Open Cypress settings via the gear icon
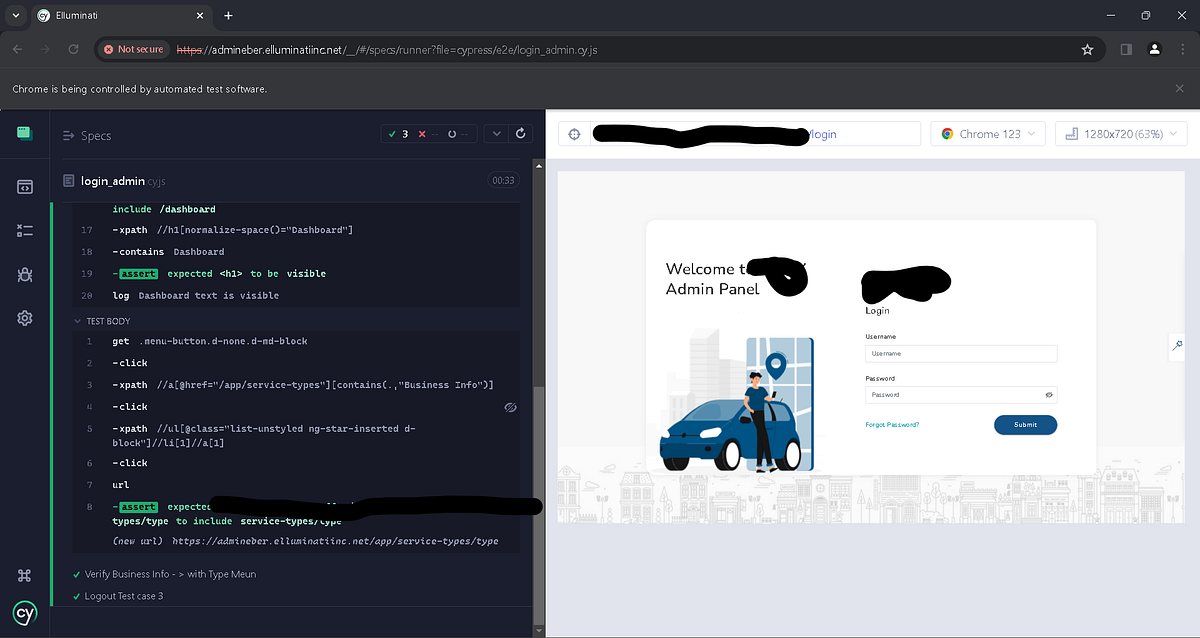 pos(24,318)
